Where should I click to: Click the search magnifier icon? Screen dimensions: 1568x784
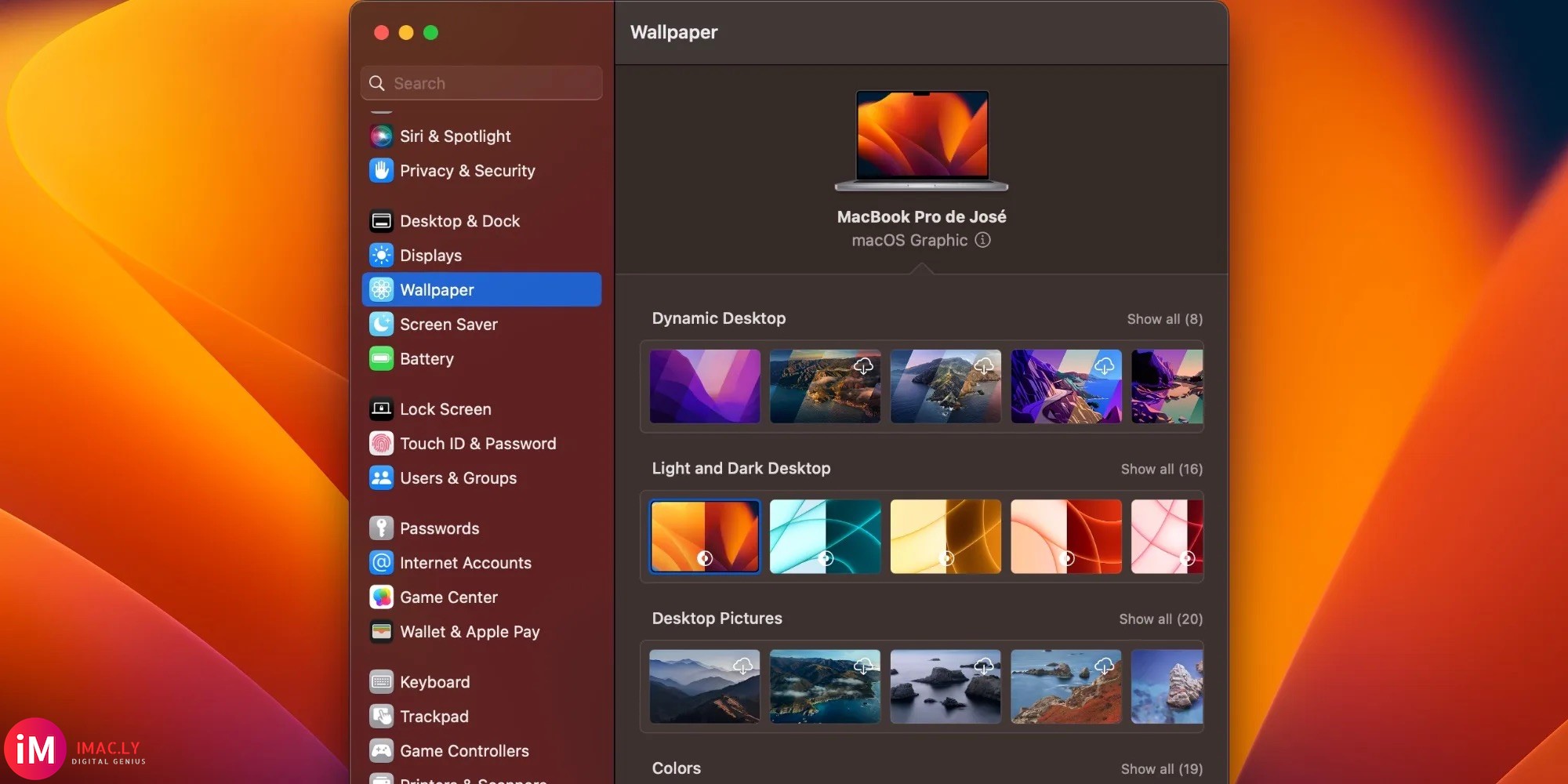click(377, 83)
